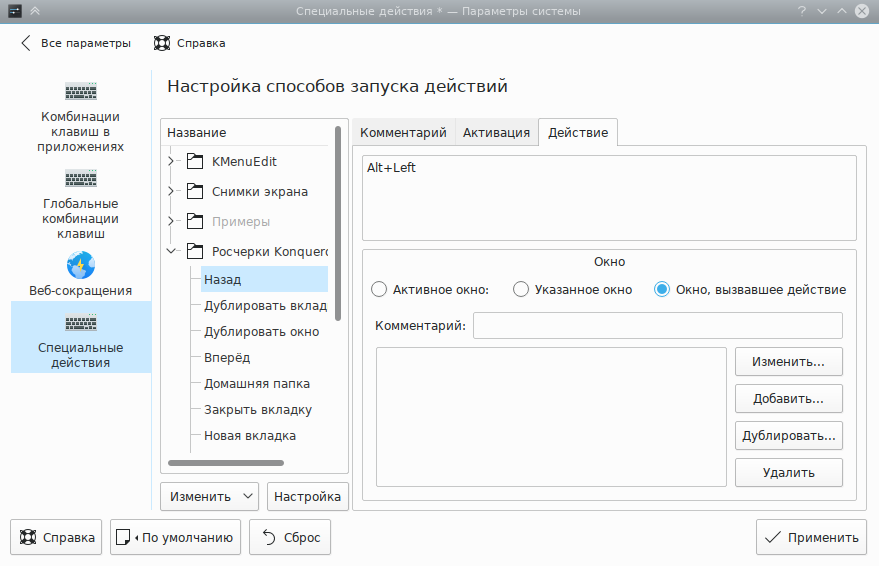Image resolution: width=879 pixels, height=566 pixels.
Task: Click the horizontal scrollbar under the action tree
Action: (226, 463)
